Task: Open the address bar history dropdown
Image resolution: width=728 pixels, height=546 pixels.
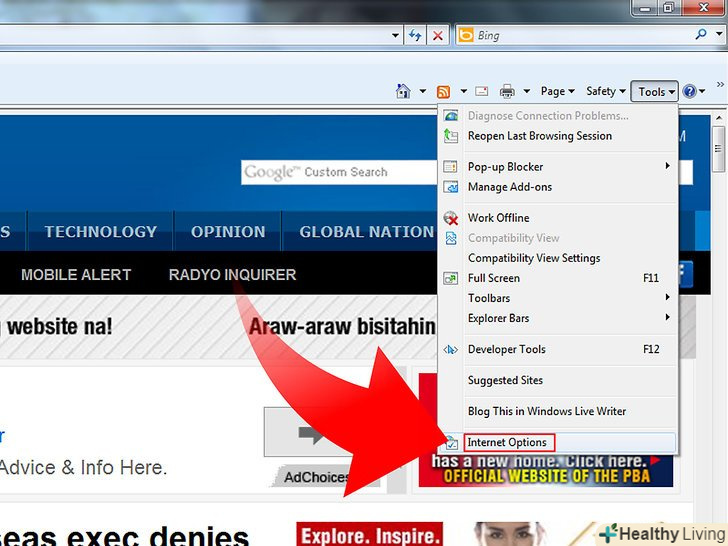Action: [395, 35]
